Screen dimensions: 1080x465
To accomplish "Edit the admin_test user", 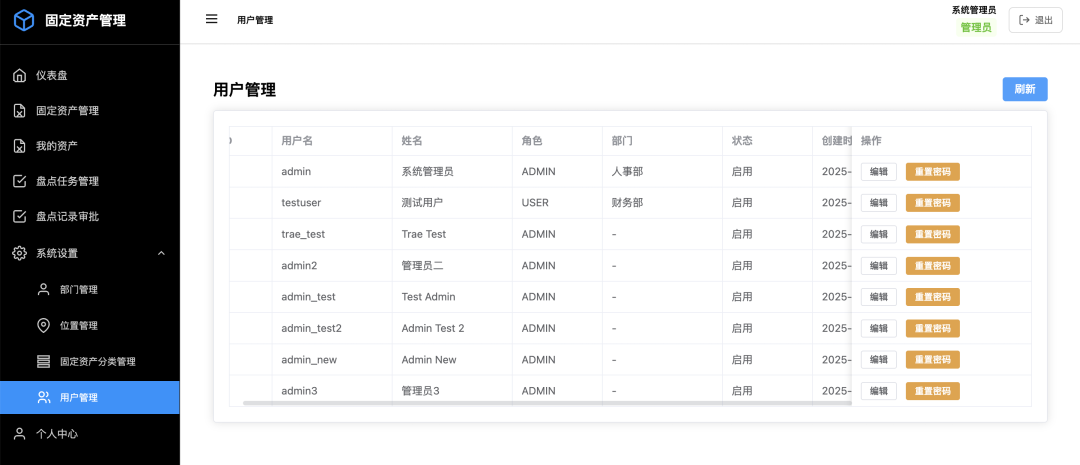I will coord(879,297).
